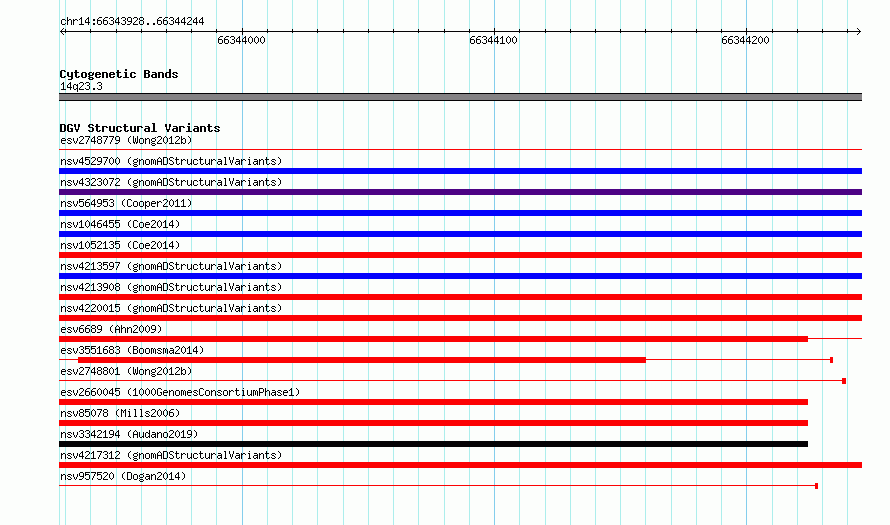Click ruler position label 66344200

(x=745, y=40)
